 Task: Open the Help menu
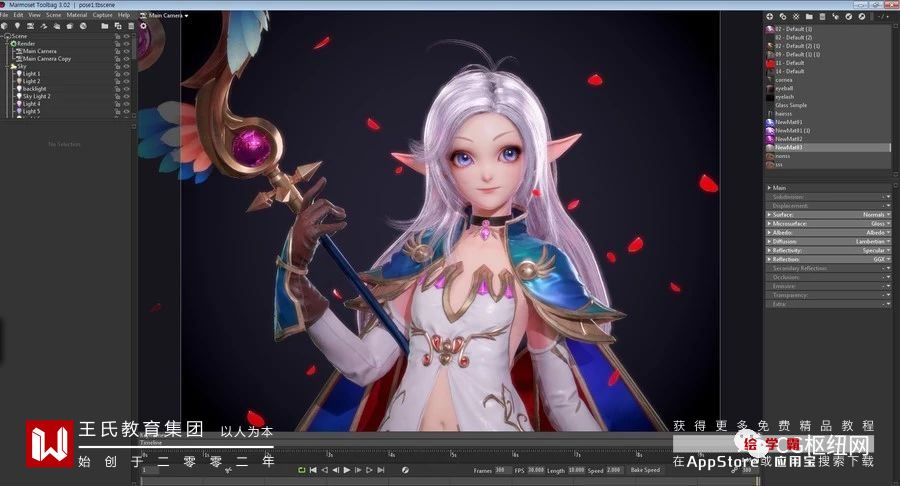pos(124,15)
